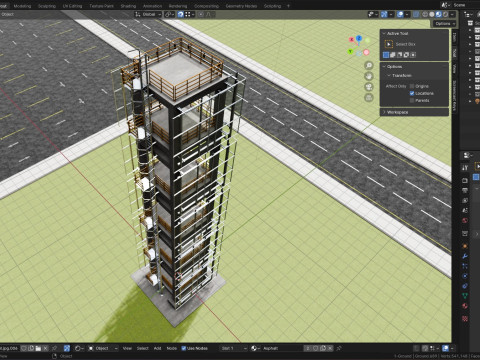Select solid viewport shading
This screenshot has width=480, height=360.
click(432, 14)
